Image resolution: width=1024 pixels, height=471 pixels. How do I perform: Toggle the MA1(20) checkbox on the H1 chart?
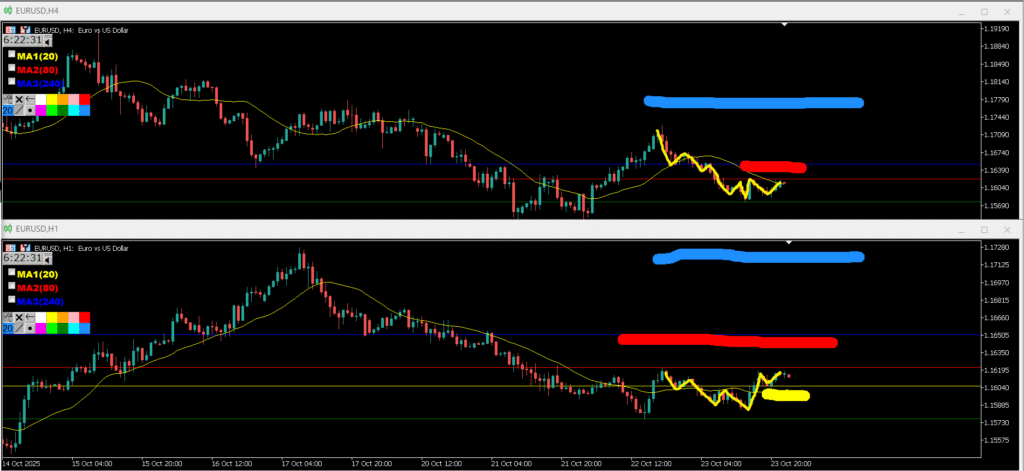[12, 272]
